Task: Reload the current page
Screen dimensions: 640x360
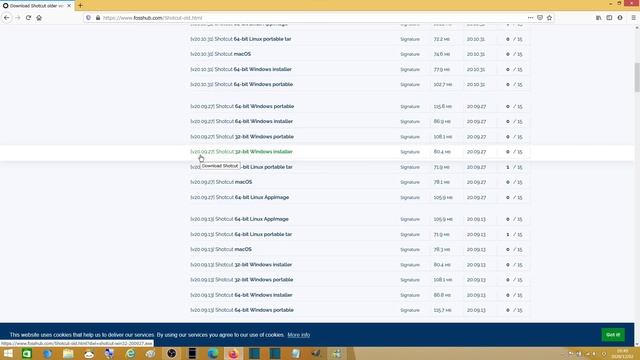Action: pyautogui.click(x=28, y=18)
